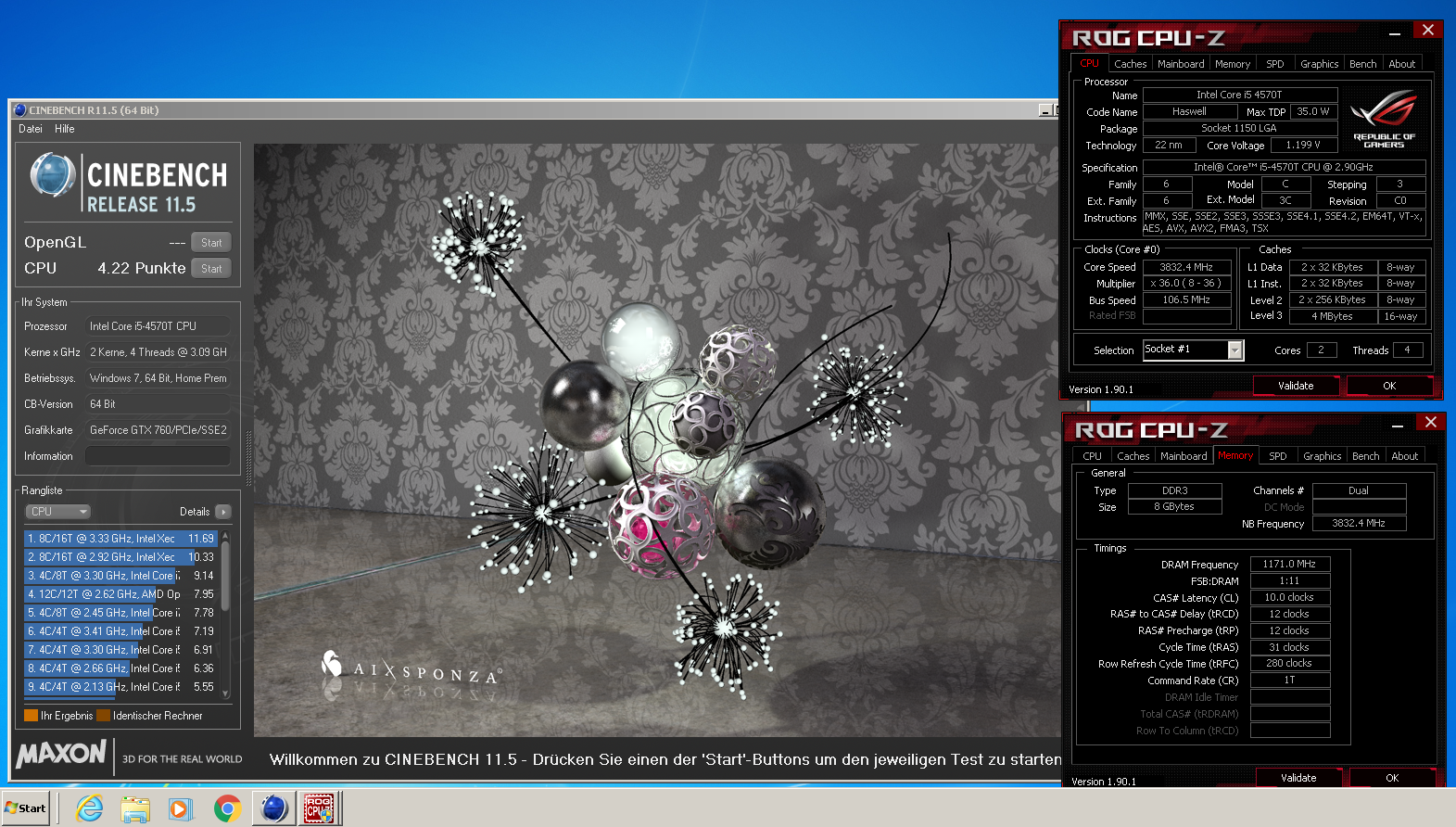This screenshot has height=827, width=1456.
Task: Select ranking entry 4C/4T @ 2.13 GHz
Action: tap(120, 687)
